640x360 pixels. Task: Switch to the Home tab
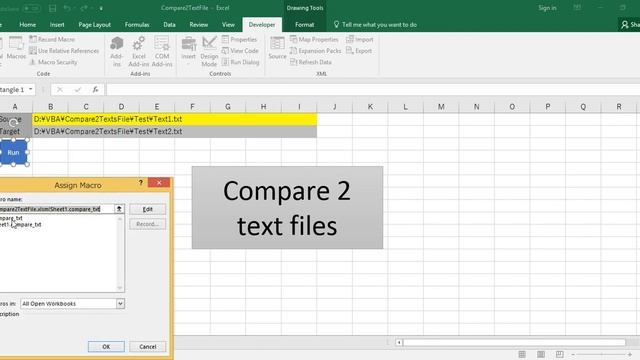[x=27, y=24]
